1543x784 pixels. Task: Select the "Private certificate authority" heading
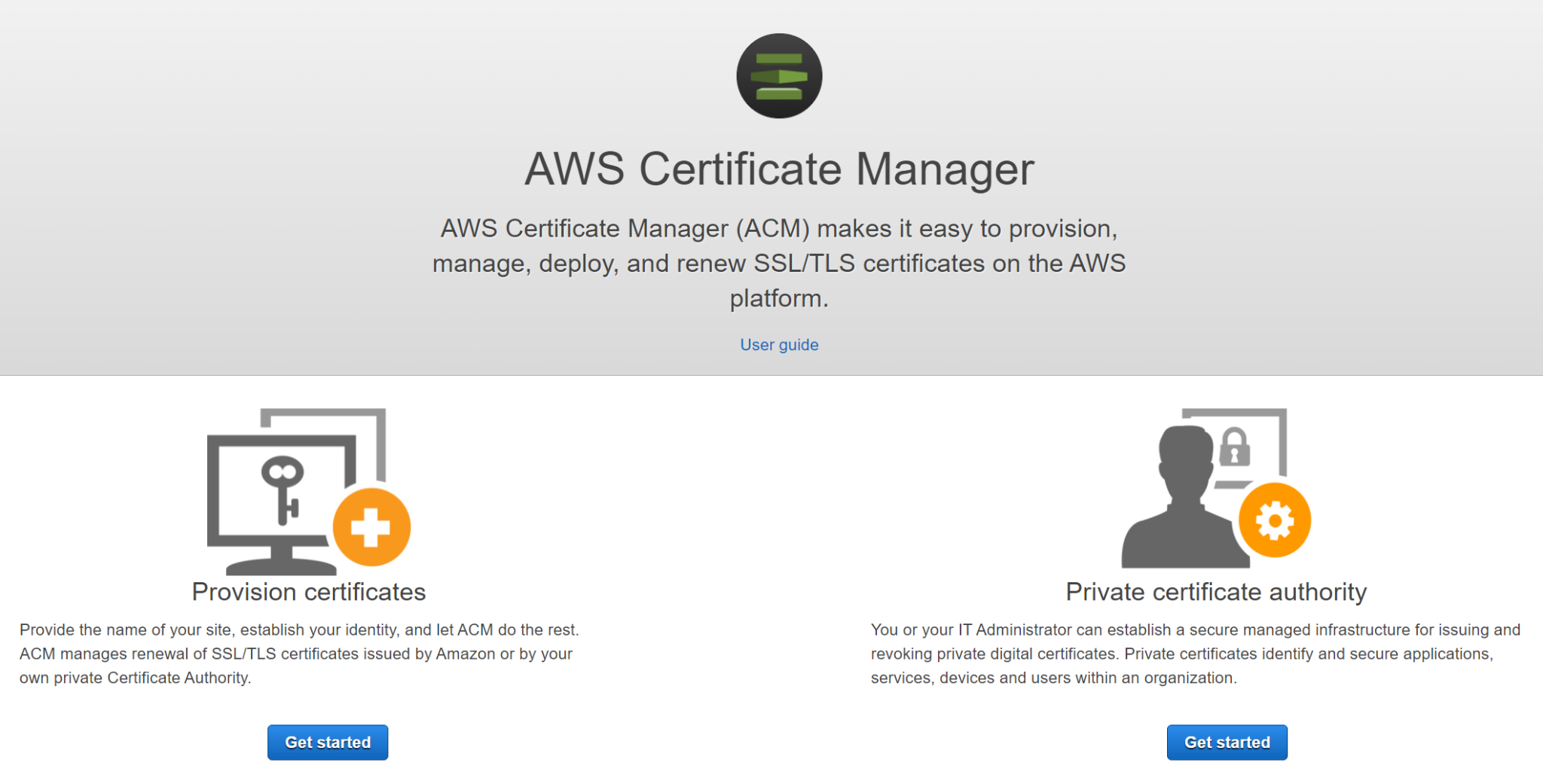tap(1216, 592)
